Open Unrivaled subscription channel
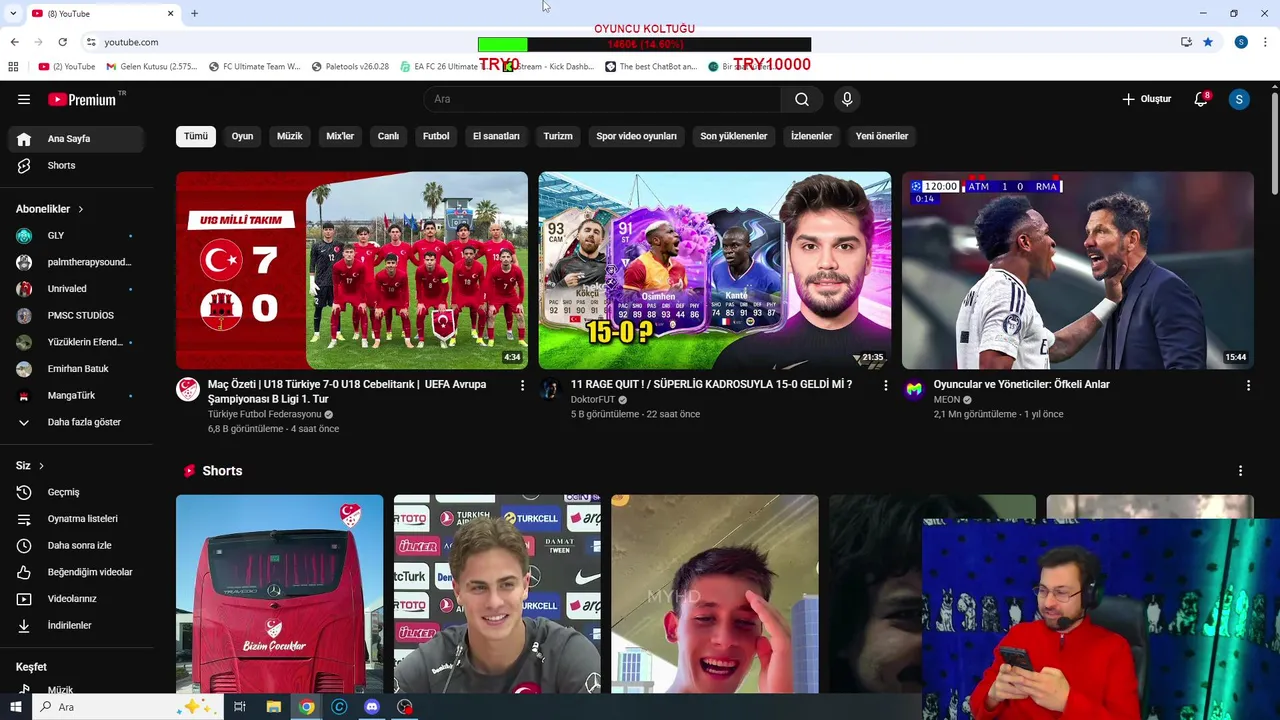 [76, 288]
